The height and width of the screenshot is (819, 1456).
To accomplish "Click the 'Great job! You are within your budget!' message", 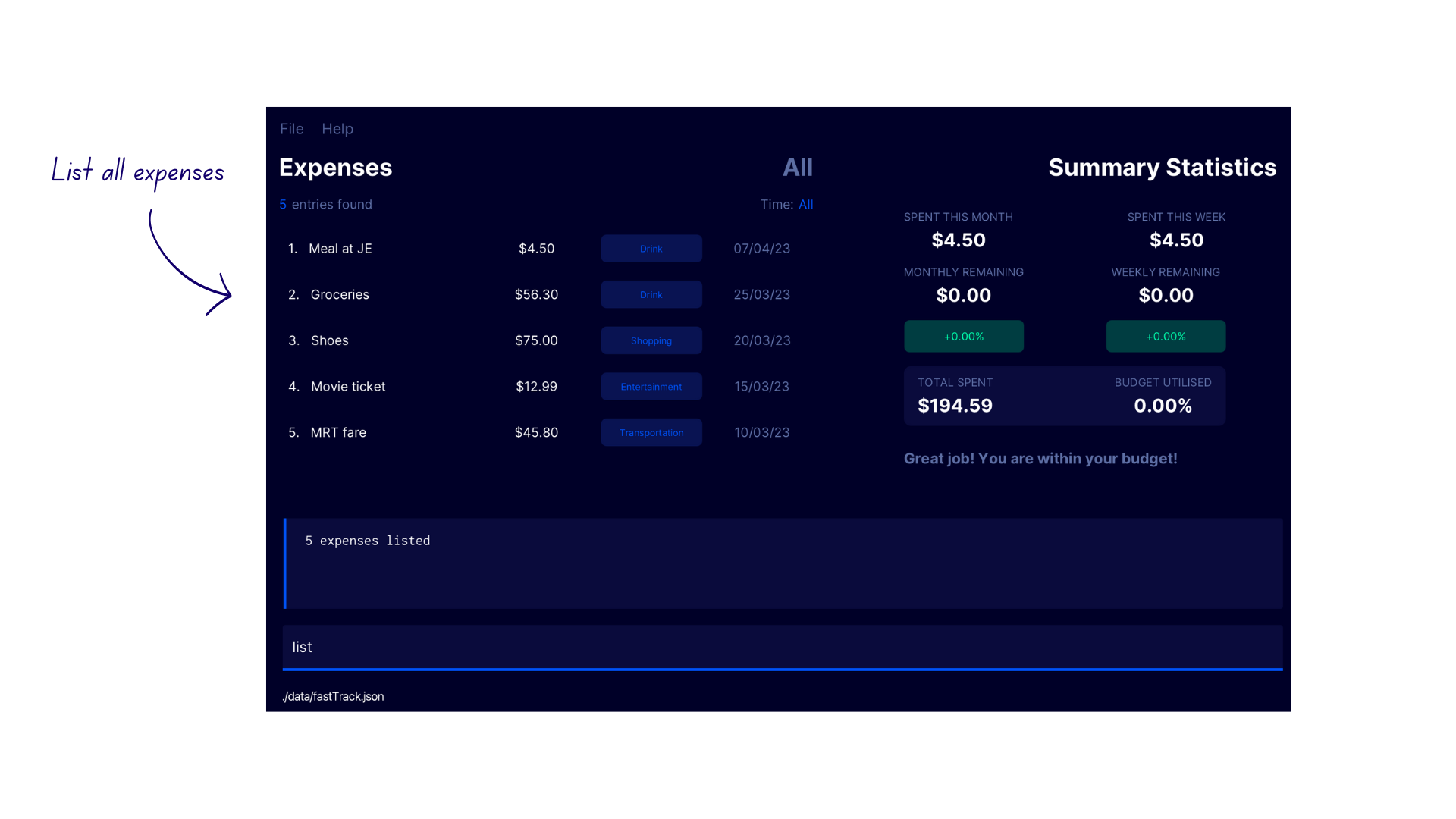I will pos(1040,459).
